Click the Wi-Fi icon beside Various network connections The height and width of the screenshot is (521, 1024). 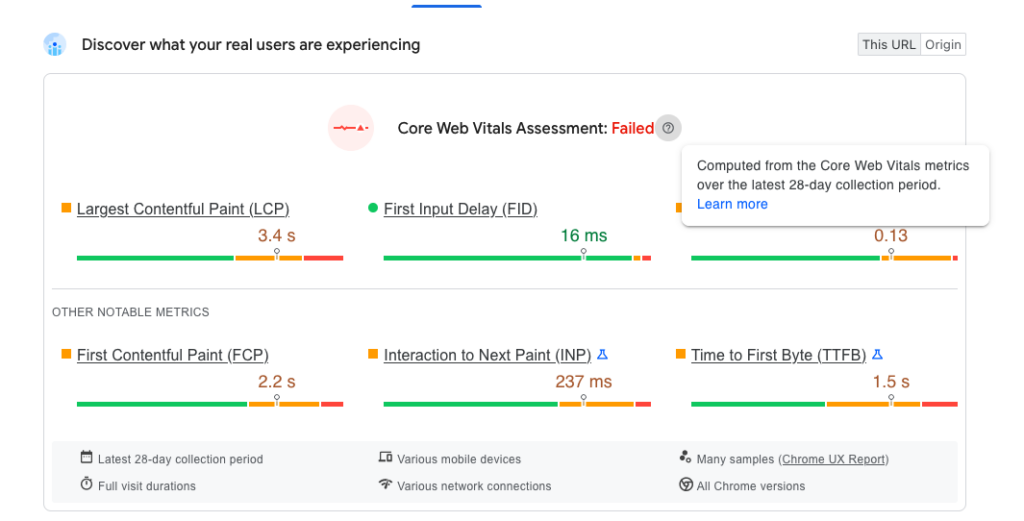(x=385, y=485)
